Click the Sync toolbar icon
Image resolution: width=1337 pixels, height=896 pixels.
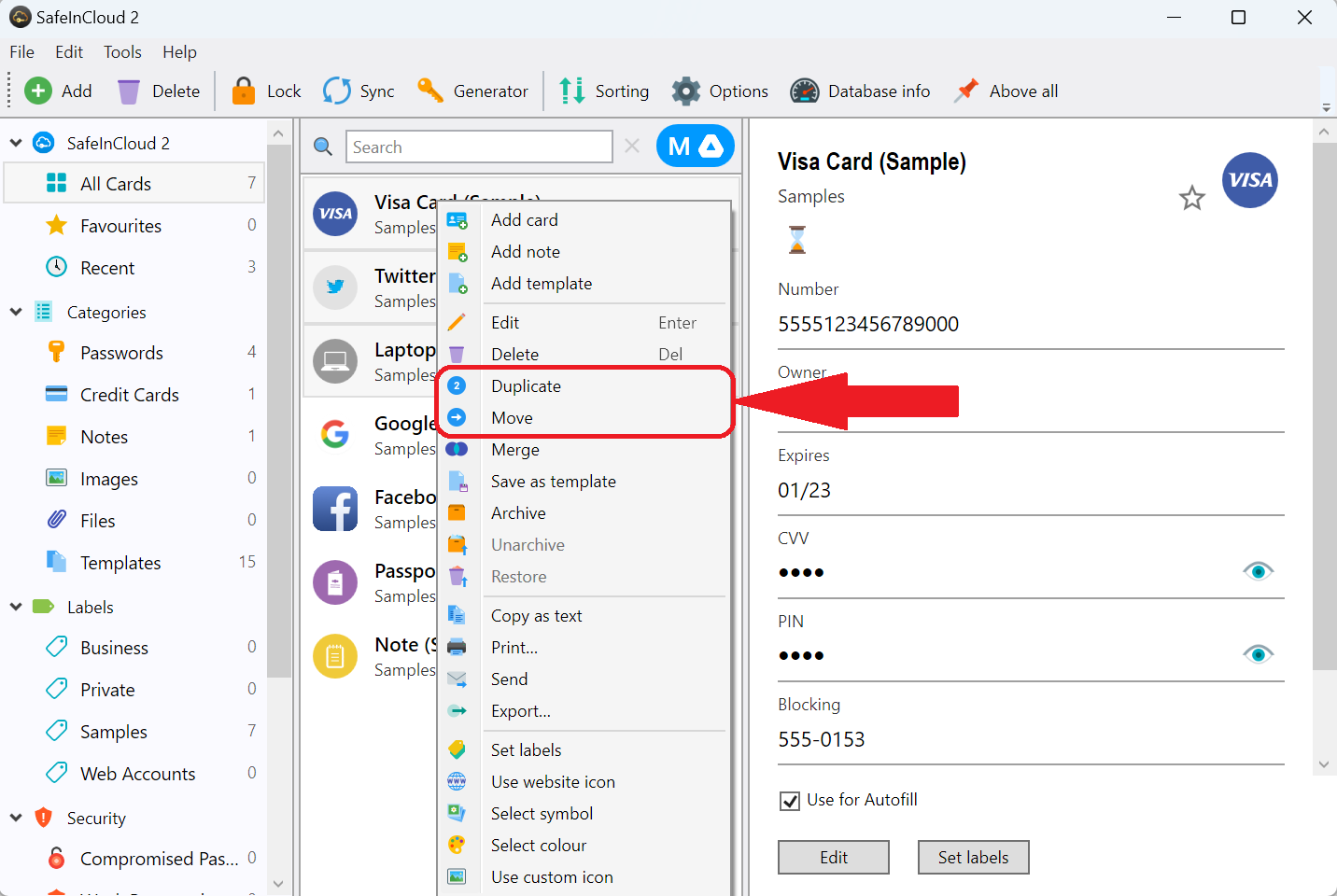(x=337, y=91)
